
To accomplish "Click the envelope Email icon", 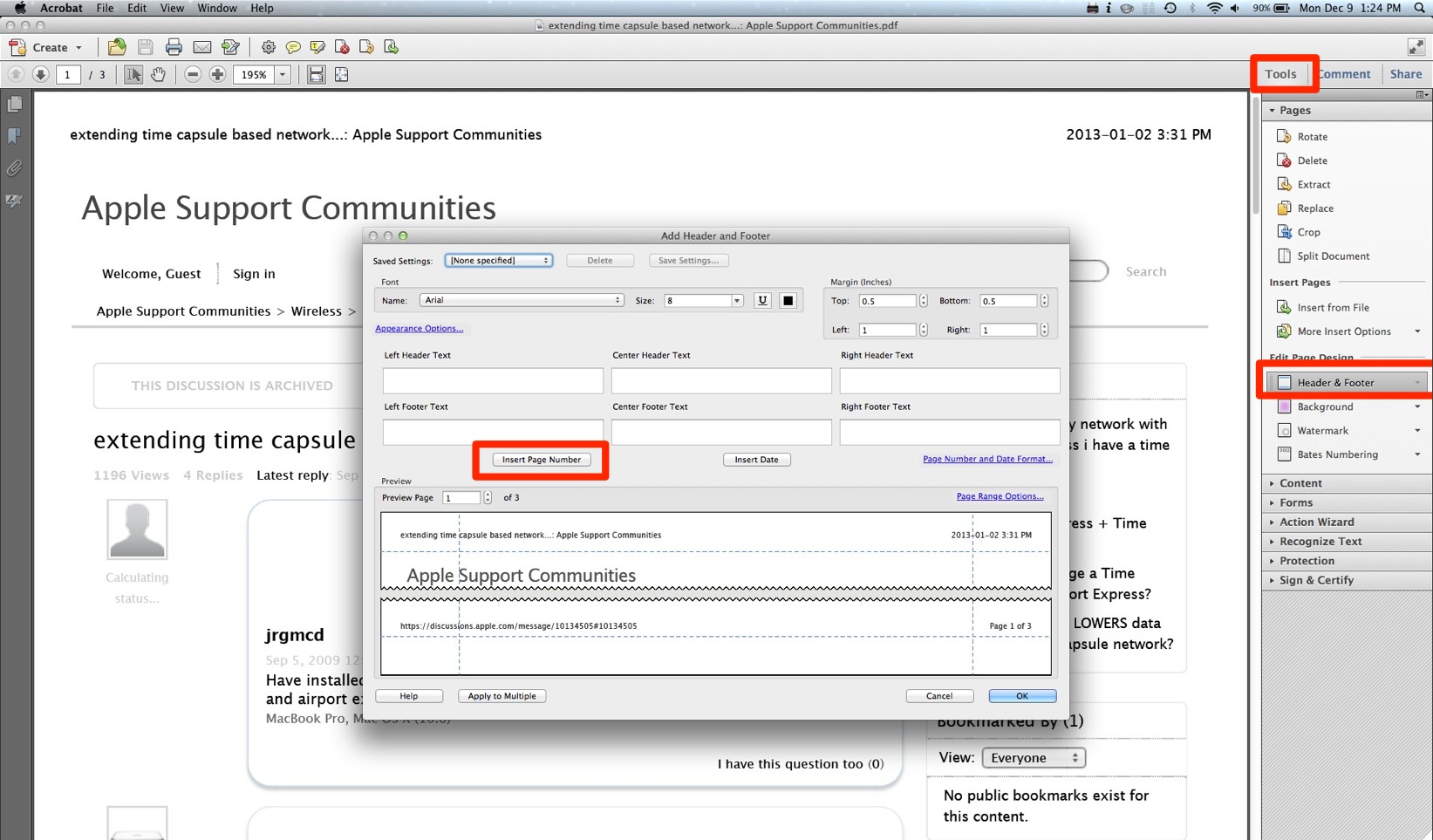I will point(201,47).
